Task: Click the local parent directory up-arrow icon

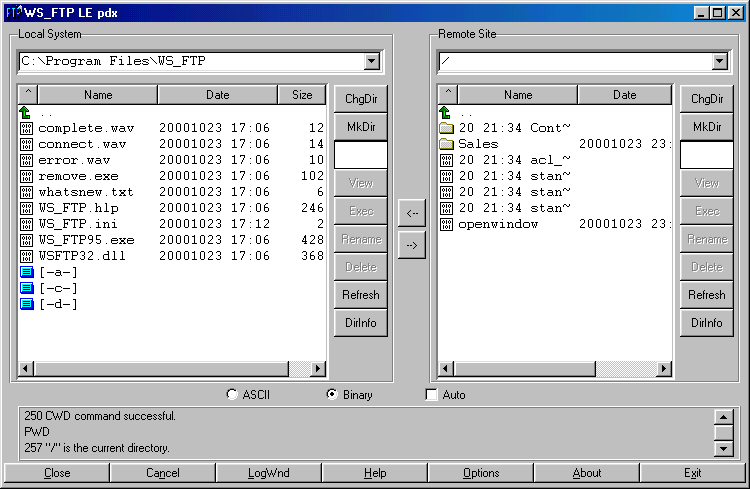Action: pos(26,113)
